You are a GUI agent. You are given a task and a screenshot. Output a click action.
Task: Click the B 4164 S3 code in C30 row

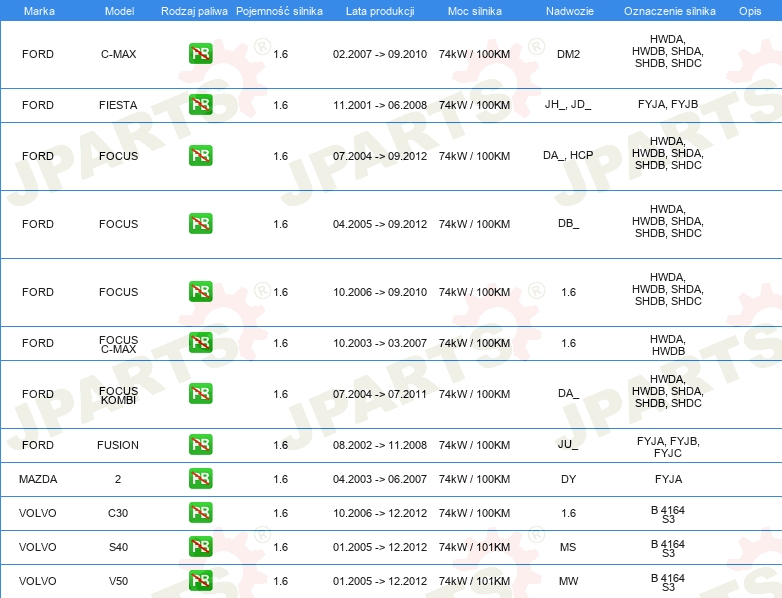tap(668, 514)
